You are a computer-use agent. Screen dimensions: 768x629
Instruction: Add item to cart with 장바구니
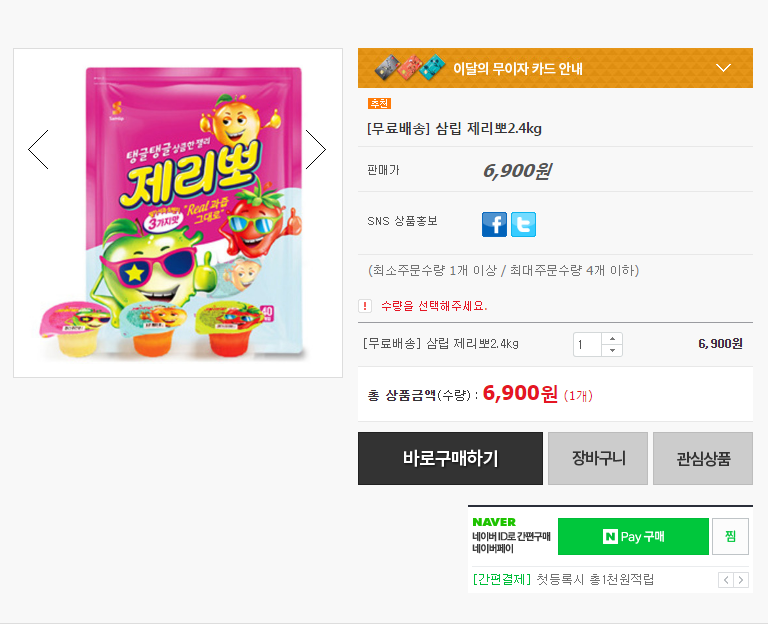(x=598, y=459)
